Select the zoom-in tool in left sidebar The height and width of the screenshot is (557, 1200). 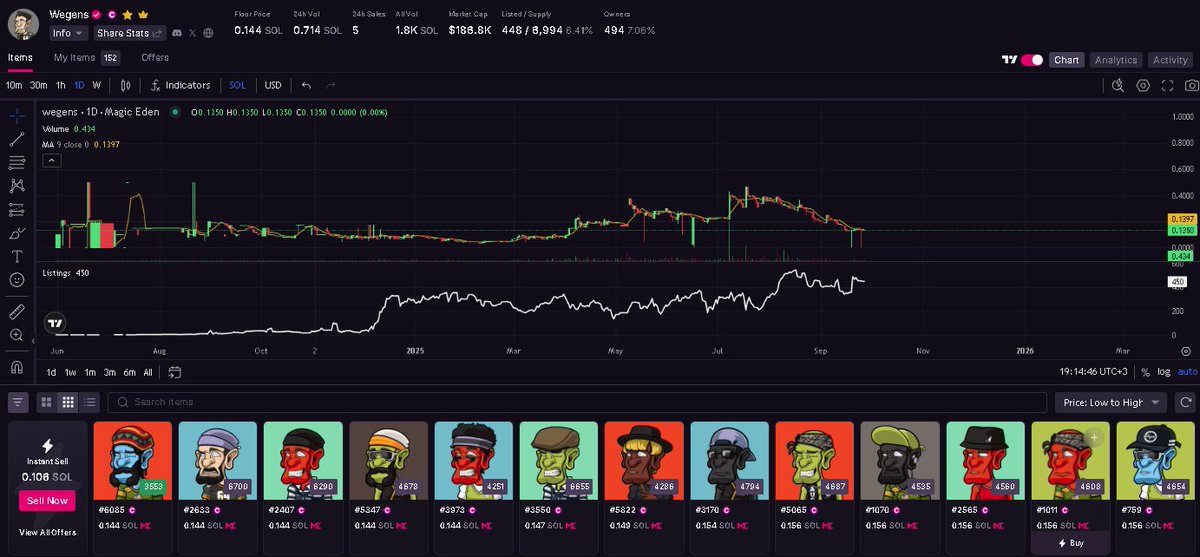[x=17, y=335]
